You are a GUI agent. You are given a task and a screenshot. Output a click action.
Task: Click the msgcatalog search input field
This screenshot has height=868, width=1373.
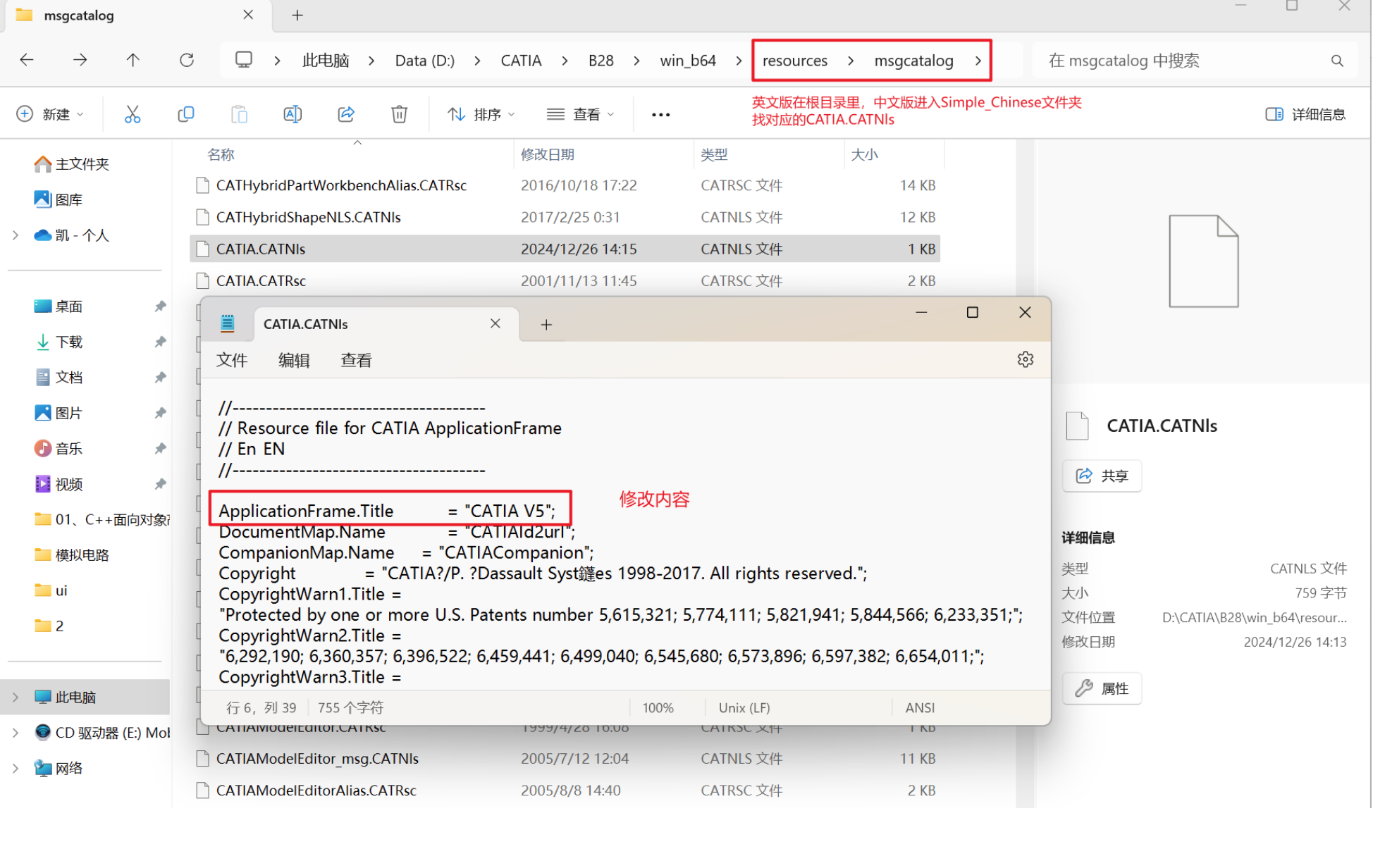pyautogui.click(x=1184, y=61)
